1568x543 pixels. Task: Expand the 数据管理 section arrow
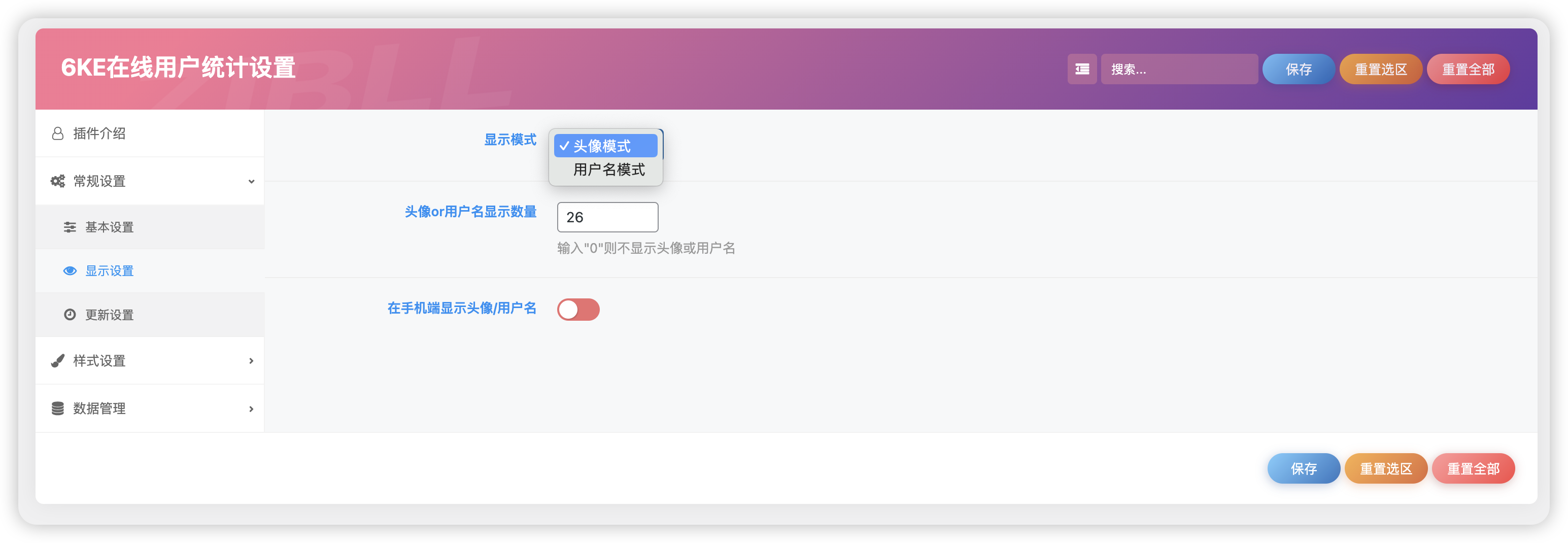(251, 409)
